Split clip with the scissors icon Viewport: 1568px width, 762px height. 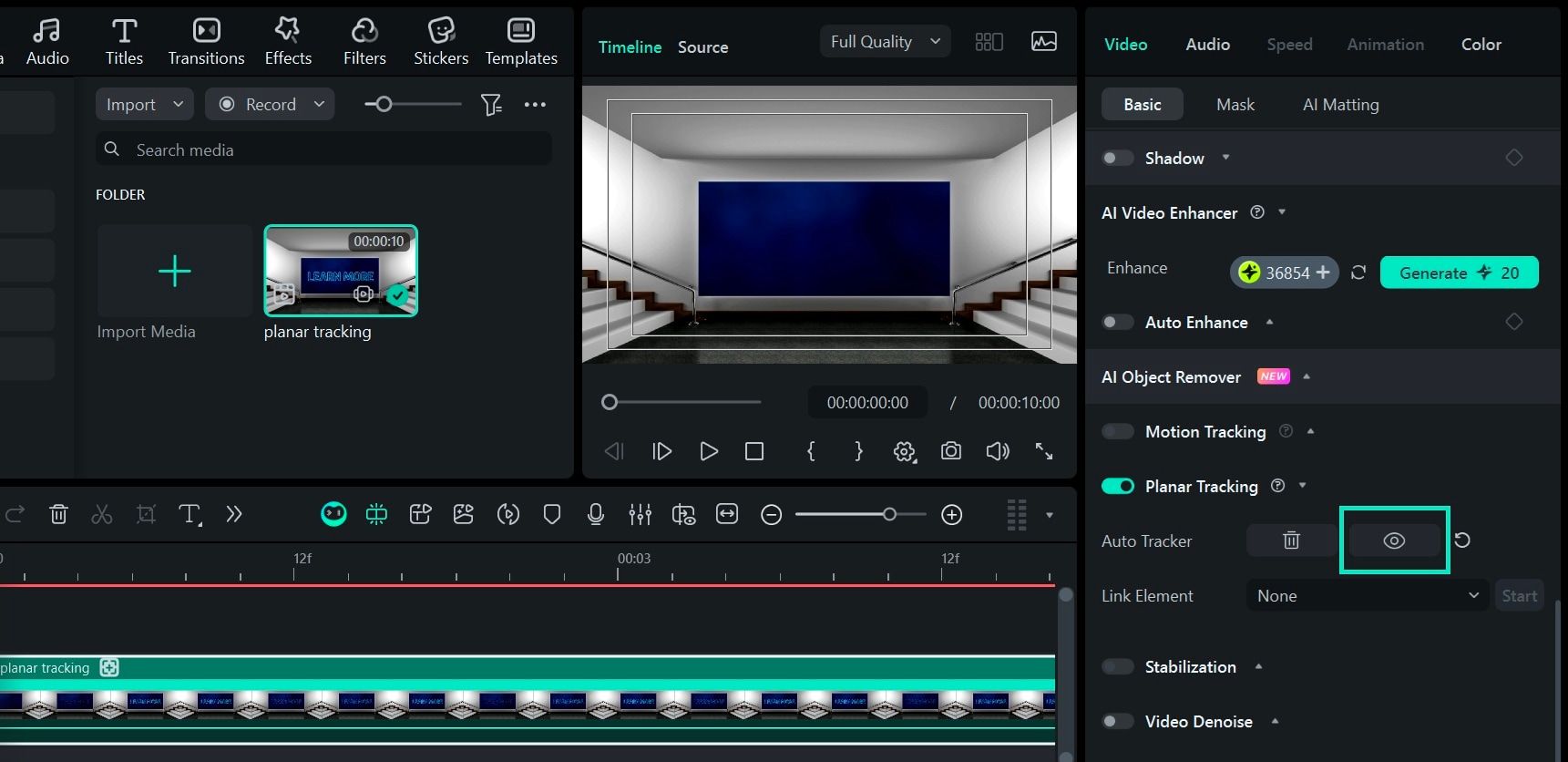(102, 514)
